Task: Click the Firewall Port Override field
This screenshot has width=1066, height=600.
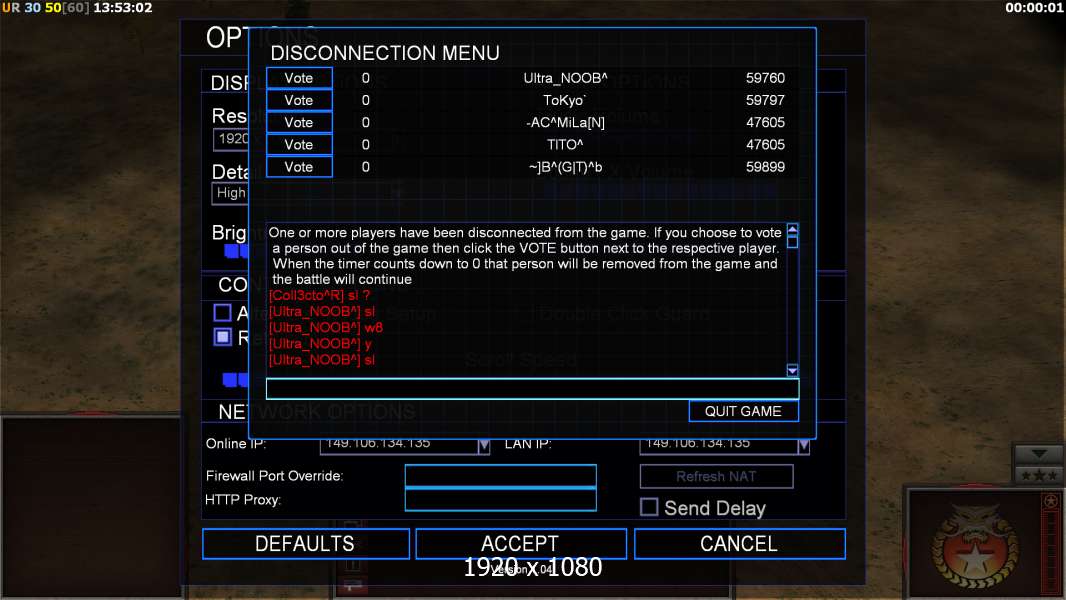Action: tap(500, 476)
